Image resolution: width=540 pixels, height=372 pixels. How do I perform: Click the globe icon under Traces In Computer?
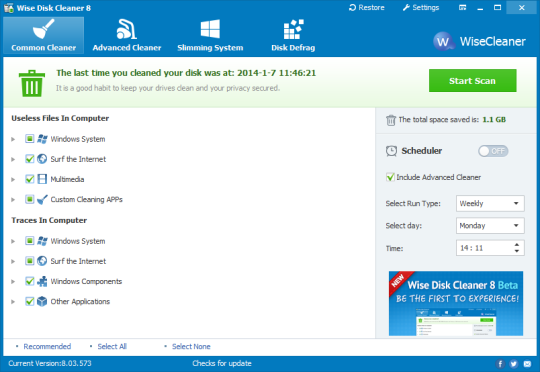click(x=42, y=261)
